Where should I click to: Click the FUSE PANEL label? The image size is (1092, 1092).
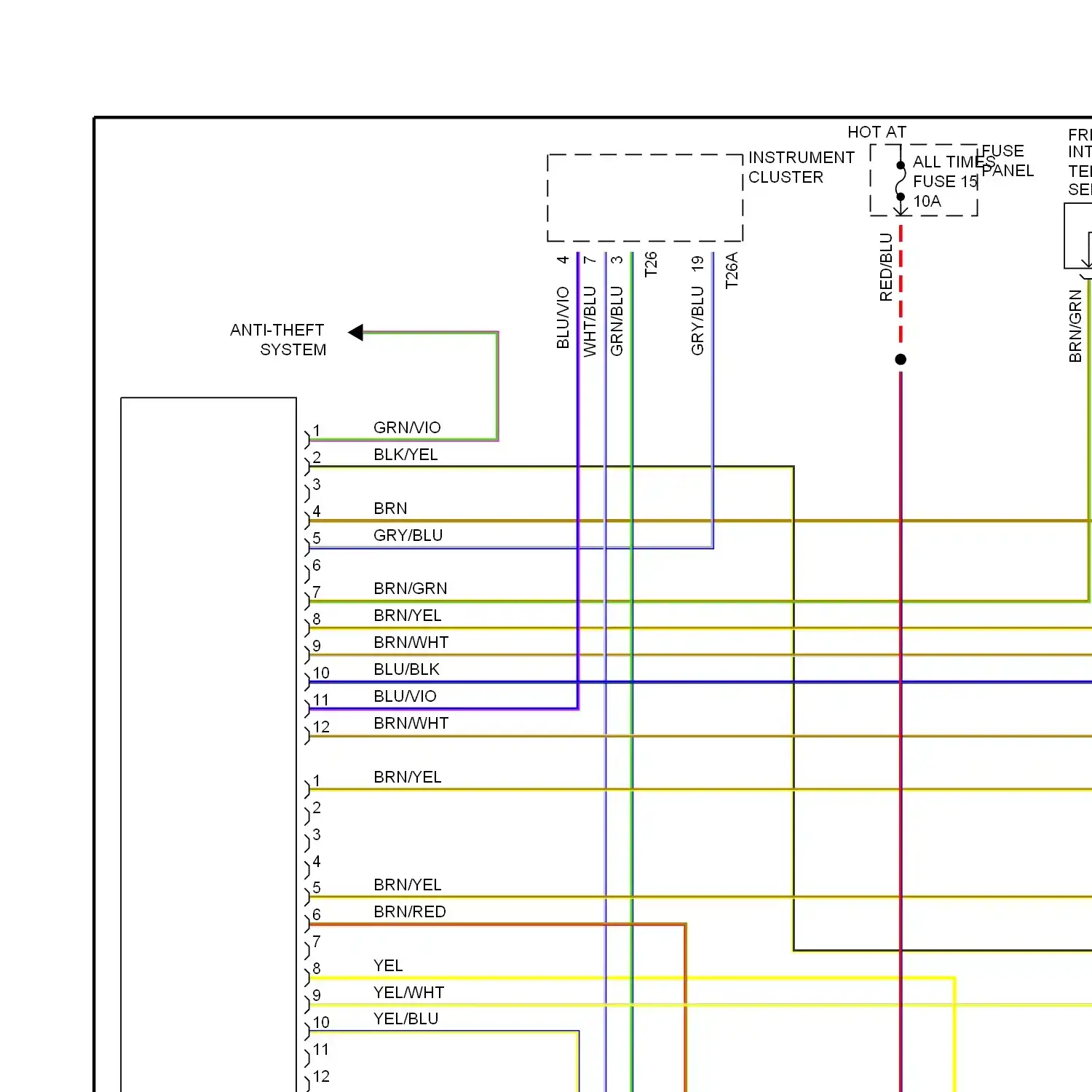click(1008, 161)
